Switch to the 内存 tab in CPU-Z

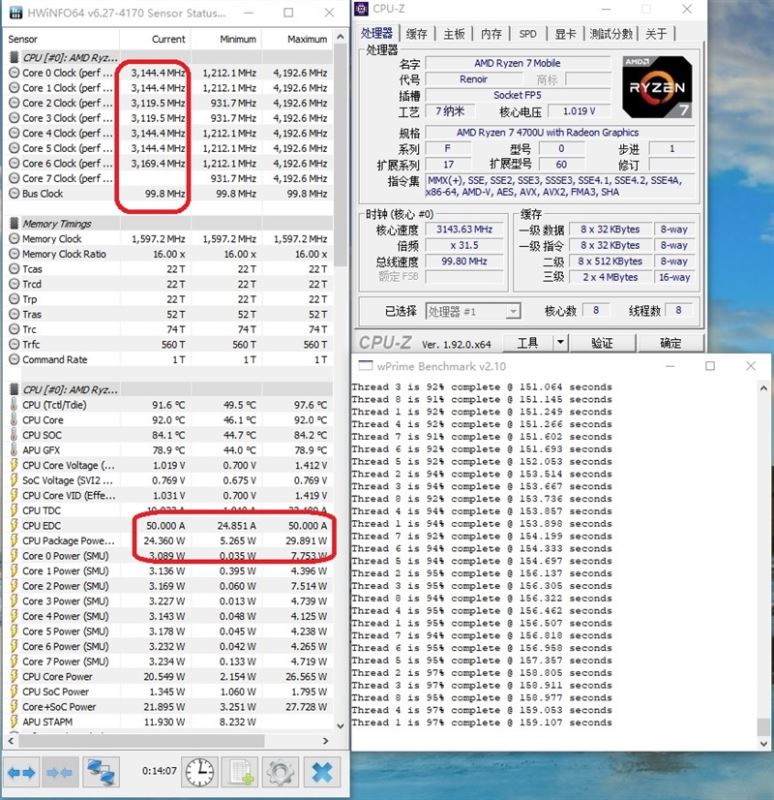(491, 34)
